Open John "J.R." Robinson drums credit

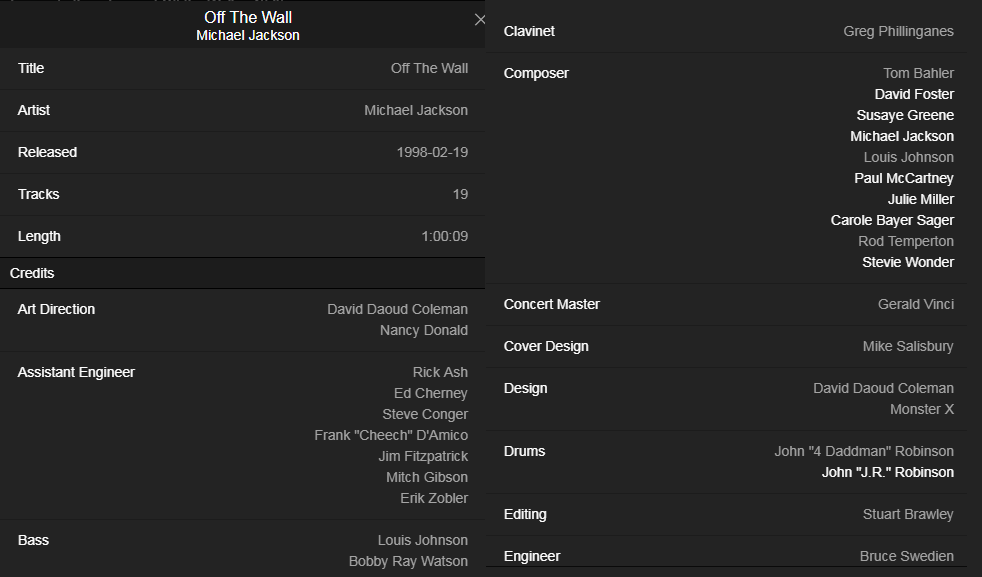pyautogui.click(x=888, y=472)
